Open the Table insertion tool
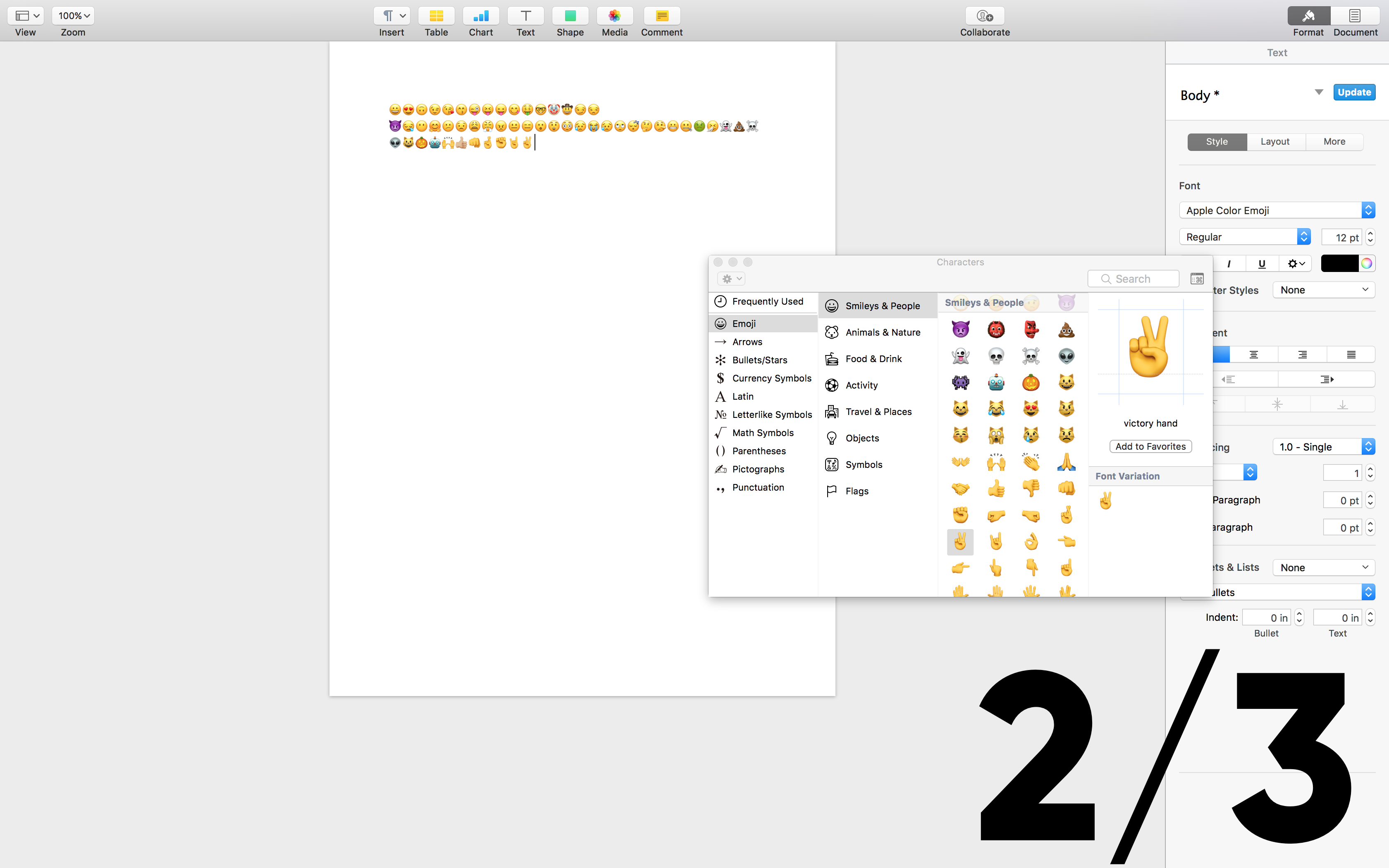Viewport: 1389px width, 868px height. [x=436, y=16]
